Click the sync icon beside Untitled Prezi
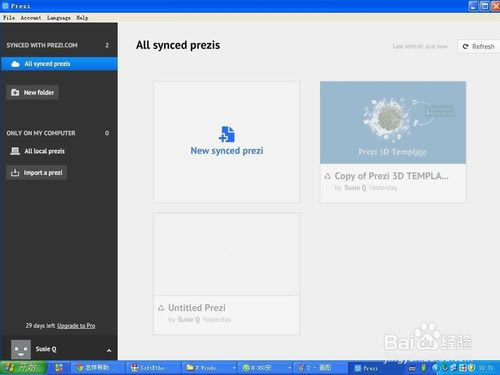This screenshot has width=500, height=375. (x=161, y=308)
